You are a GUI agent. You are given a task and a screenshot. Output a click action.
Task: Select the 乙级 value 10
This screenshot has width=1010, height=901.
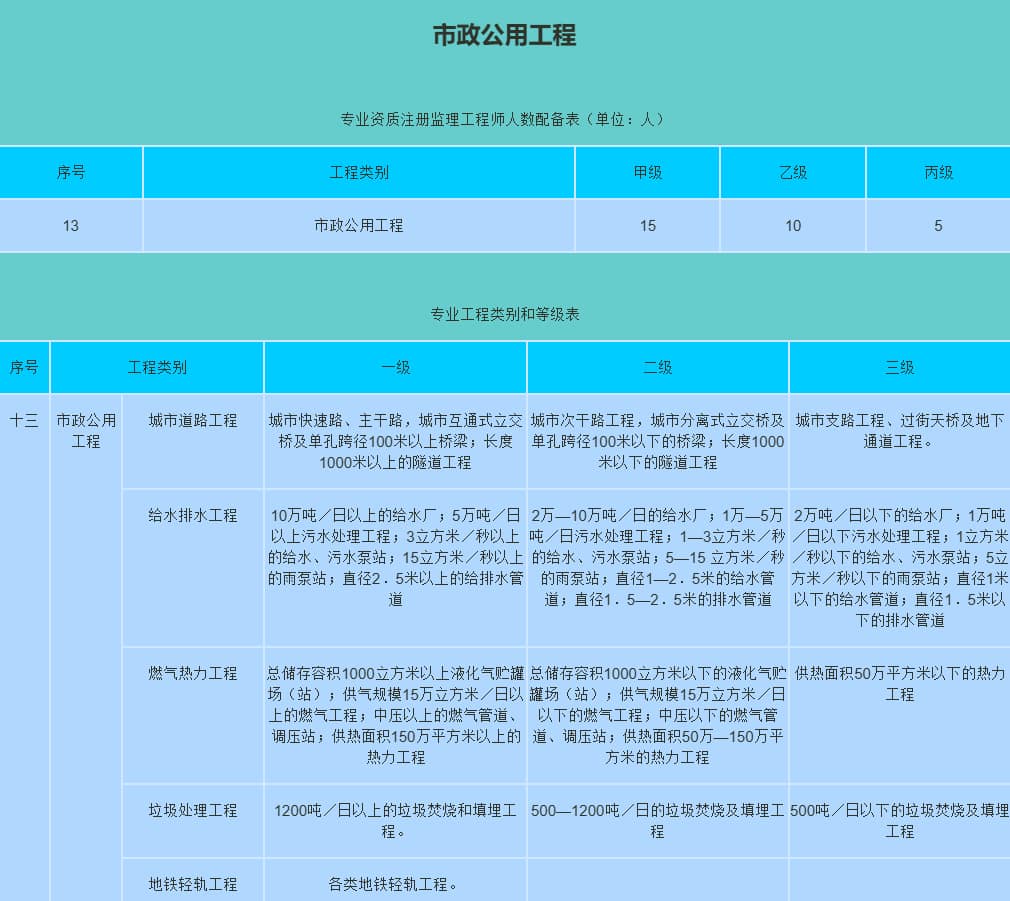click(x=793, y=225)
